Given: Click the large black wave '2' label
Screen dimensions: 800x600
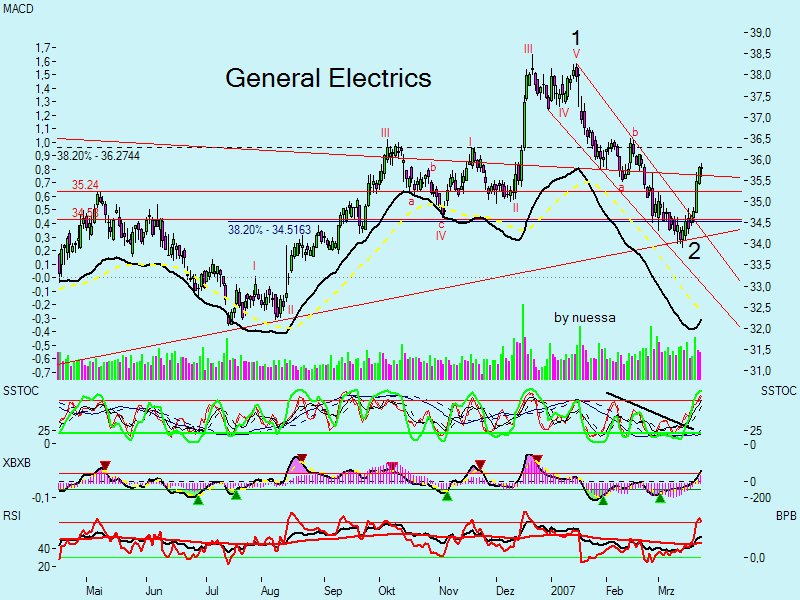Looking at the screenshot, I should (x=694, y=252).
